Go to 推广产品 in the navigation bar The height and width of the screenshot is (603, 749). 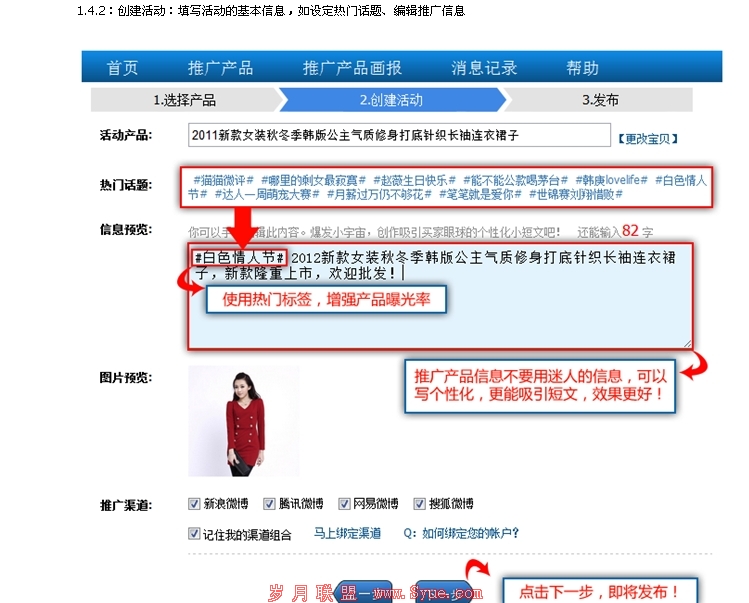[220, 68]
